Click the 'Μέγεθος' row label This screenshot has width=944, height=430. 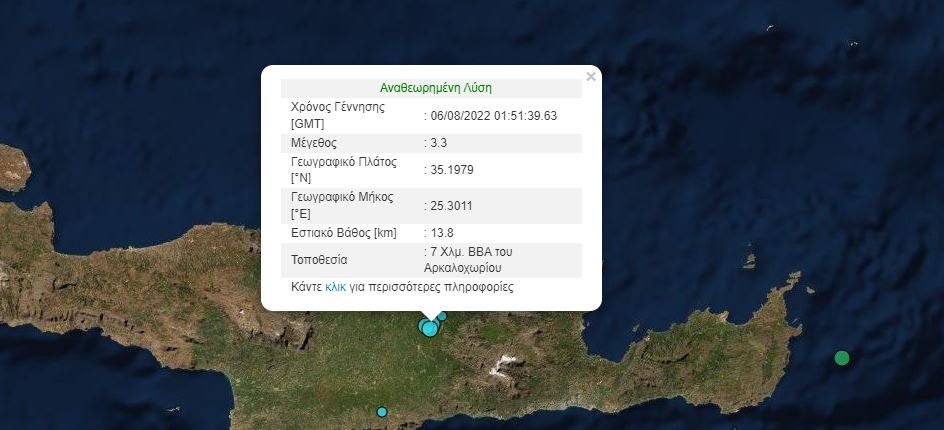tap(315, 143)
